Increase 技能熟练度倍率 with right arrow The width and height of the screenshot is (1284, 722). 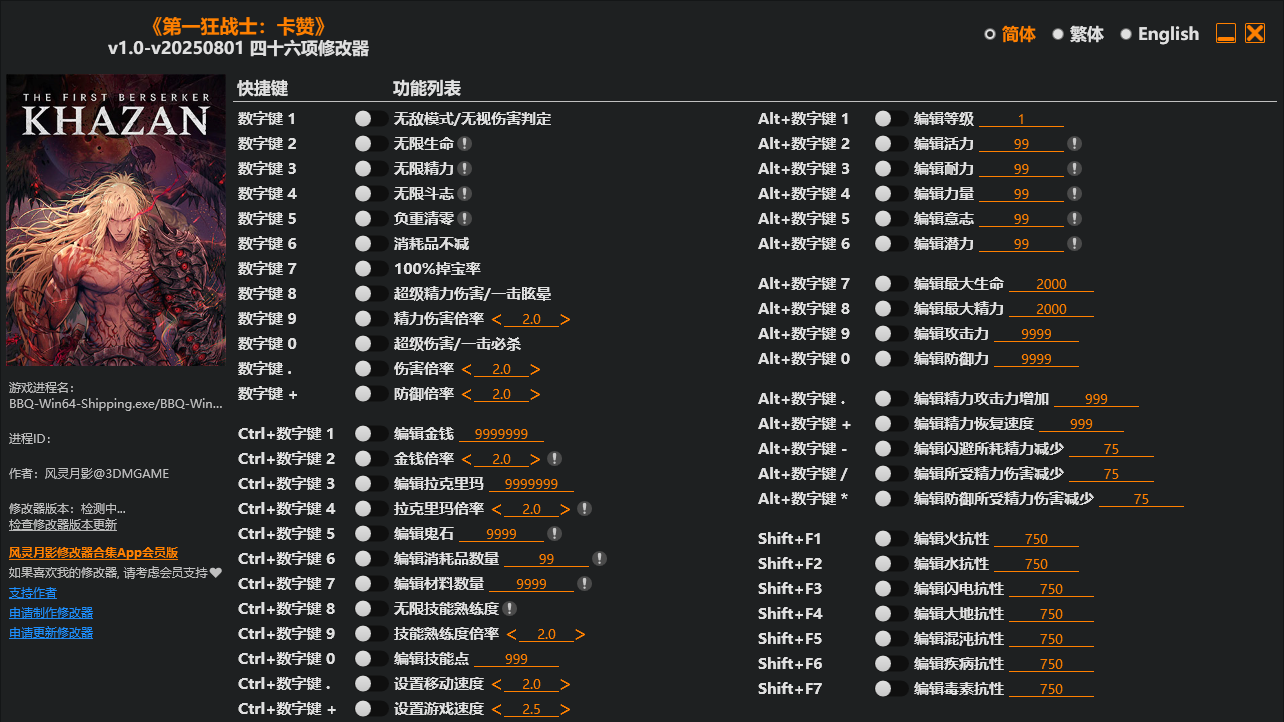tap(581, 635)
